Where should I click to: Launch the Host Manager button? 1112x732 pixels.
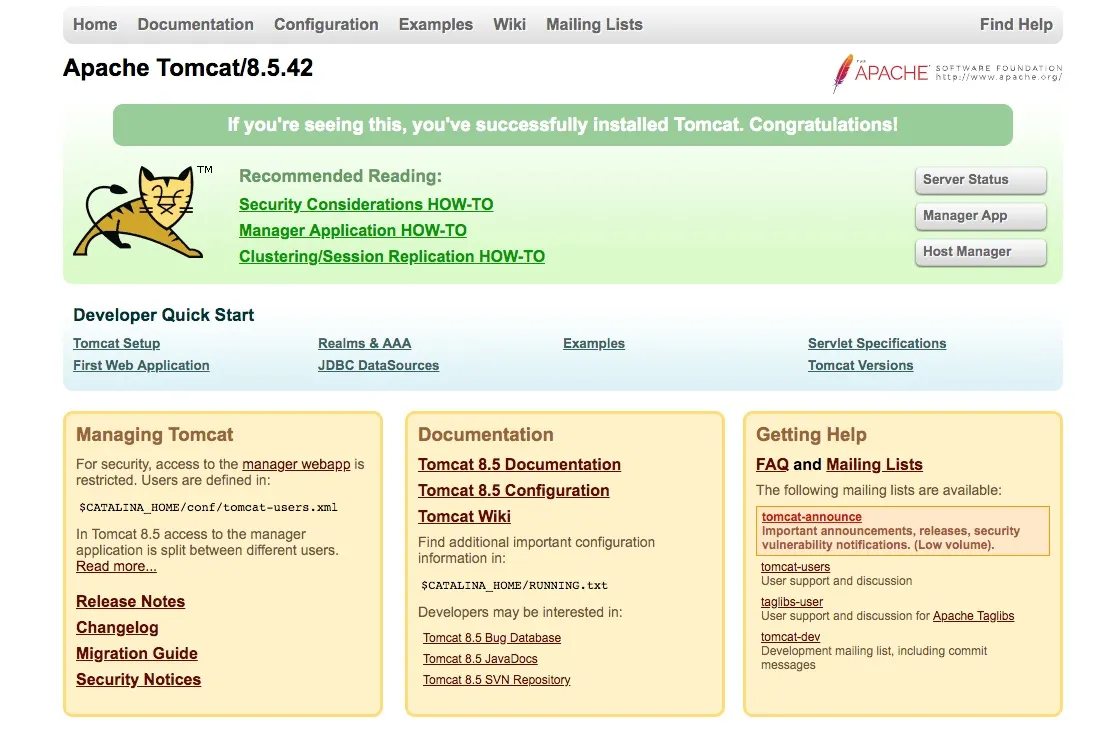tap(981, 252)
